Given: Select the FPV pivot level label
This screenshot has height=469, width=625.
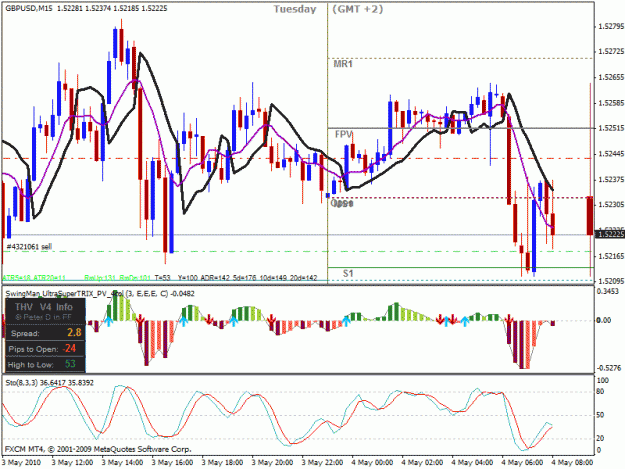Looking at the screenshot, I should pos(344,134).
